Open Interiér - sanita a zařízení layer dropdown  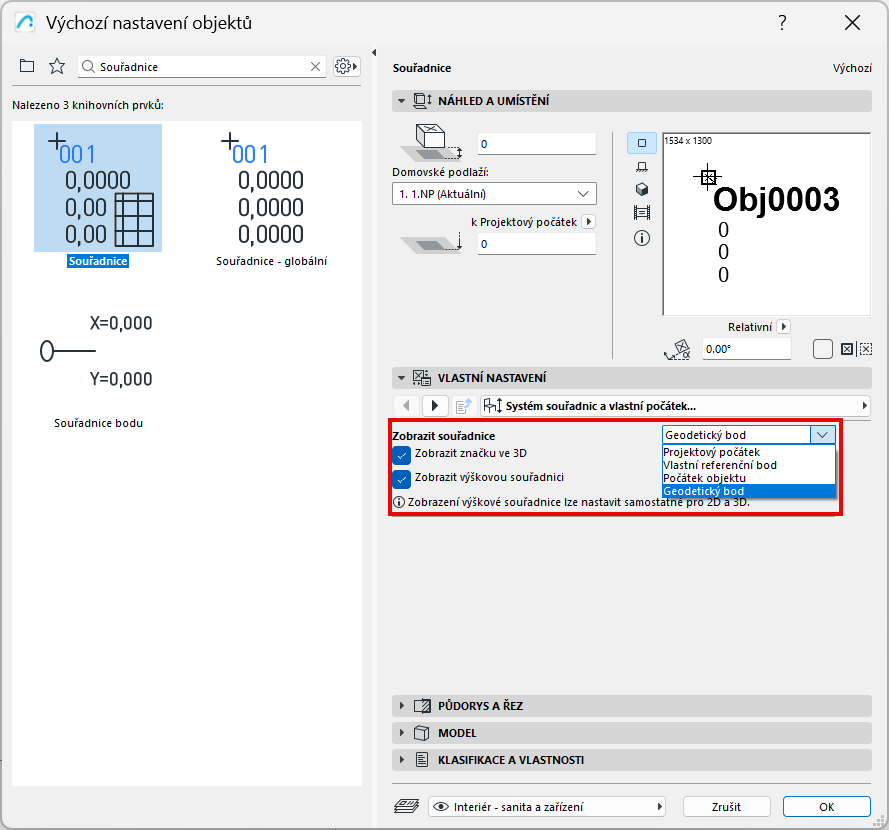547,806
